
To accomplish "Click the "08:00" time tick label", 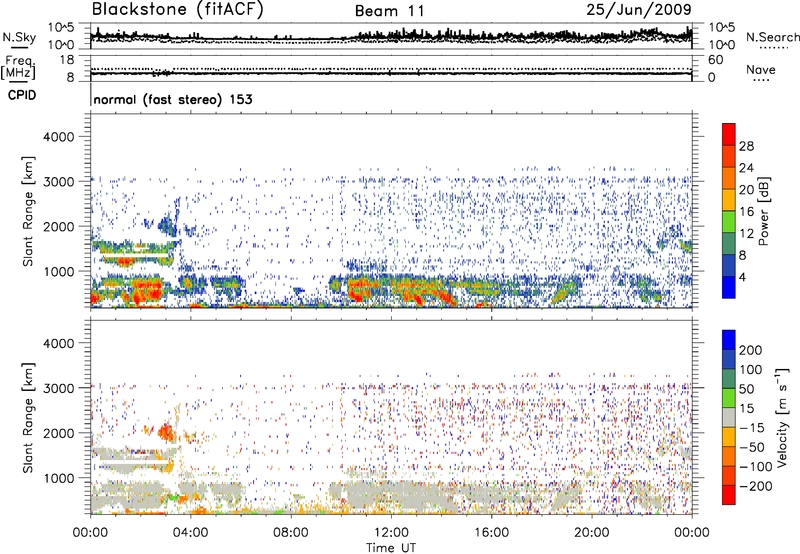I will click(x=291, y=533).
